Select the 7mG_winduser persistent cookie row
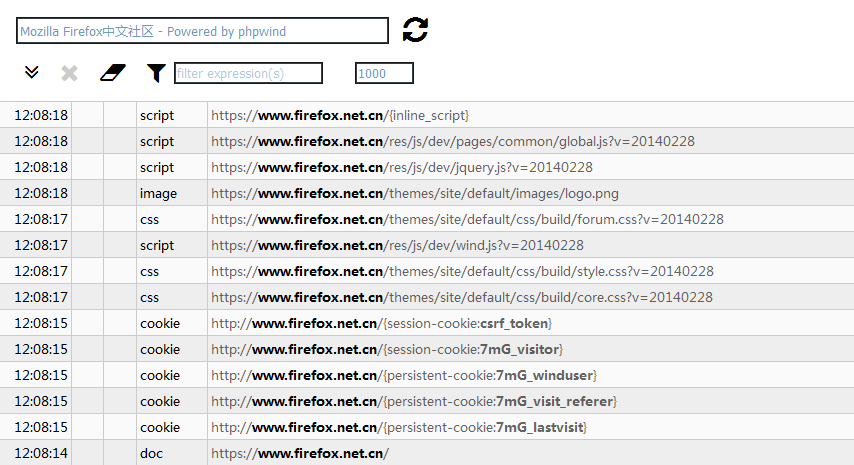Screen dimensions: 854x465 (x=427, y=375)
